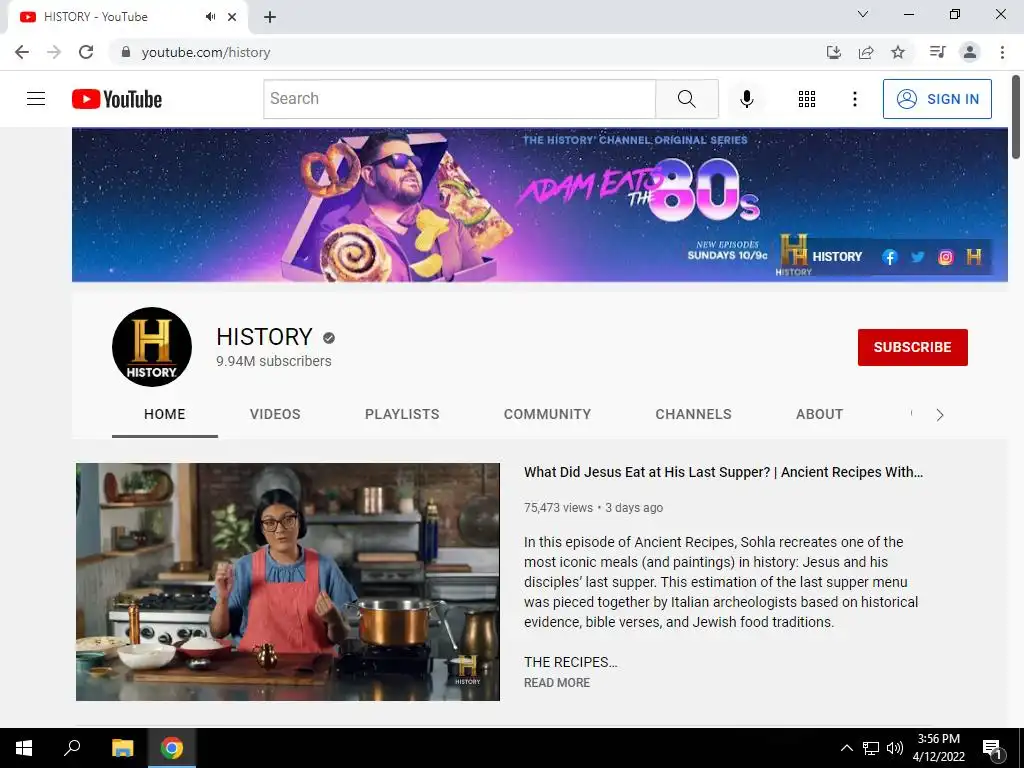The image size is (1024, 768).
Task: Click the lock icon in the address bar
Action: coord(125,52)
